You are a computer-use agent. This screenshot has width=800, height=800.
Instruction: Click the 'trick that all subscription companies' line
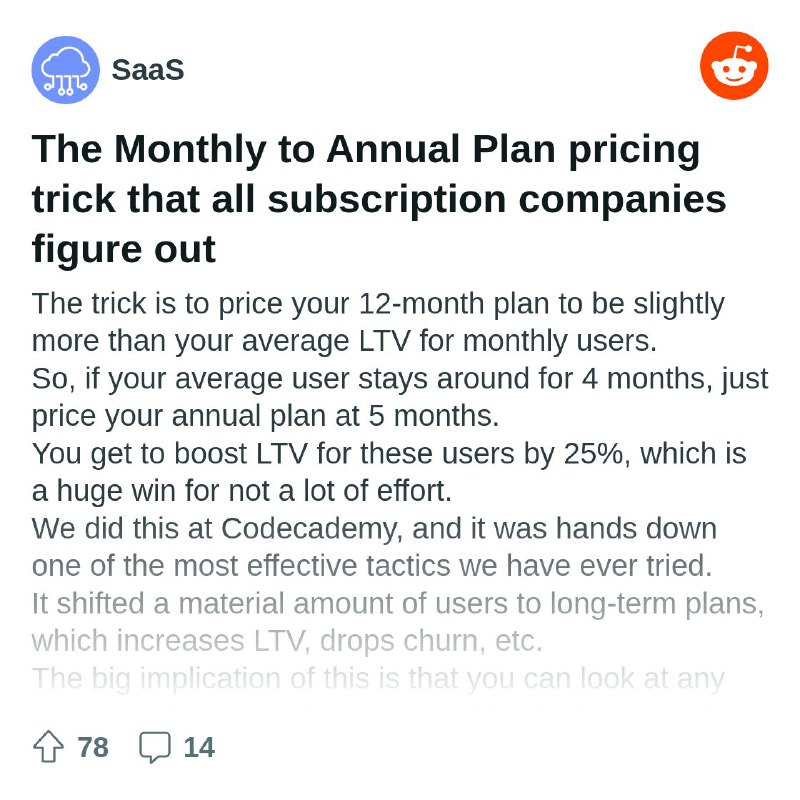click(379, 198)
